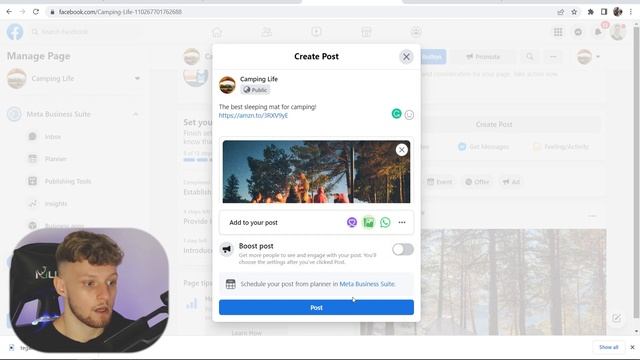Image resolution: width=640 pixels, height=360 pixels.
Task: Collapse the Meta Business Suite section
Action: point(136,114)
